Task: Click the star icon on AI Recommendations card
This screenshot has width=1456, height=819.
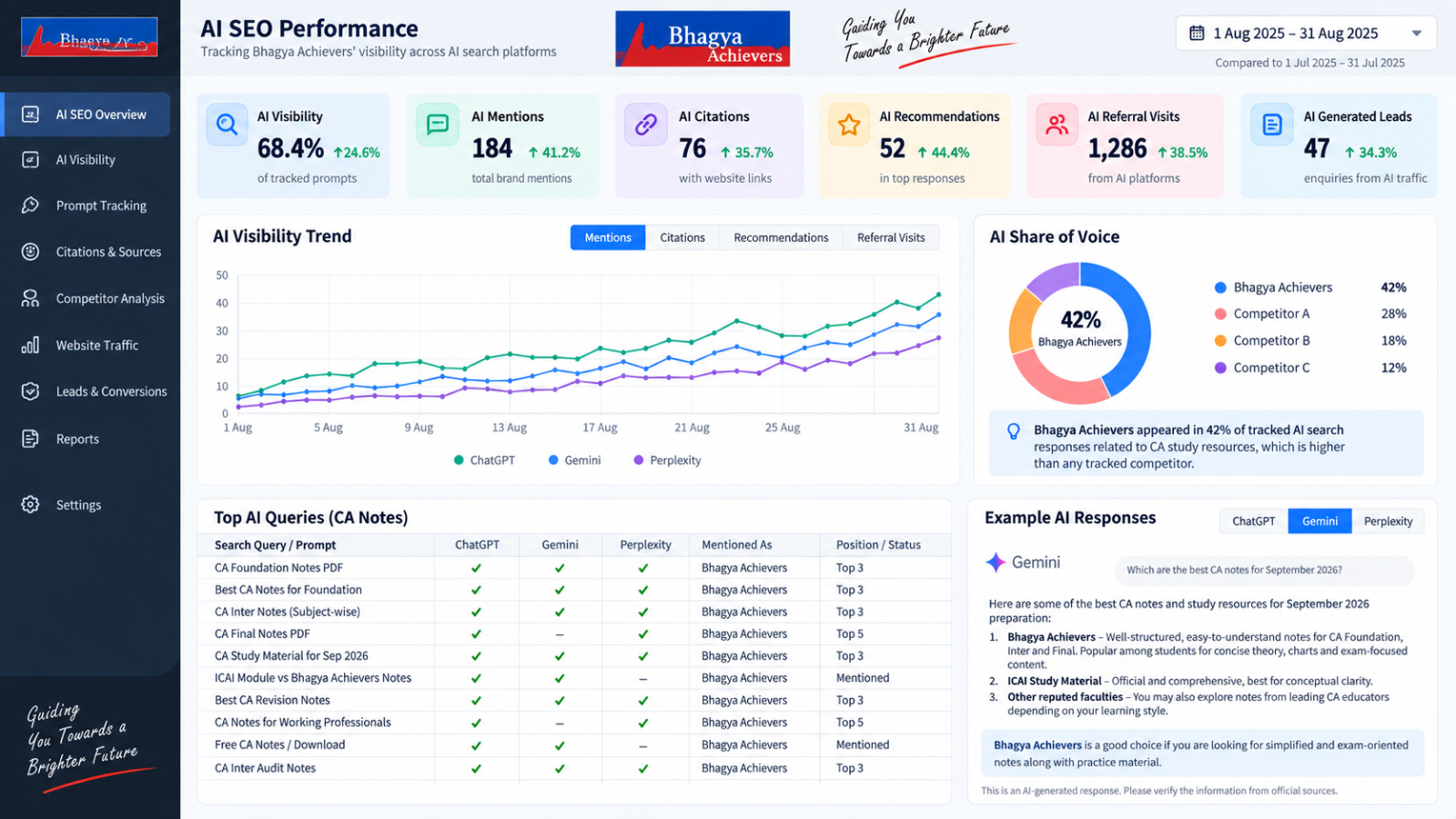Action: (849, 125)
